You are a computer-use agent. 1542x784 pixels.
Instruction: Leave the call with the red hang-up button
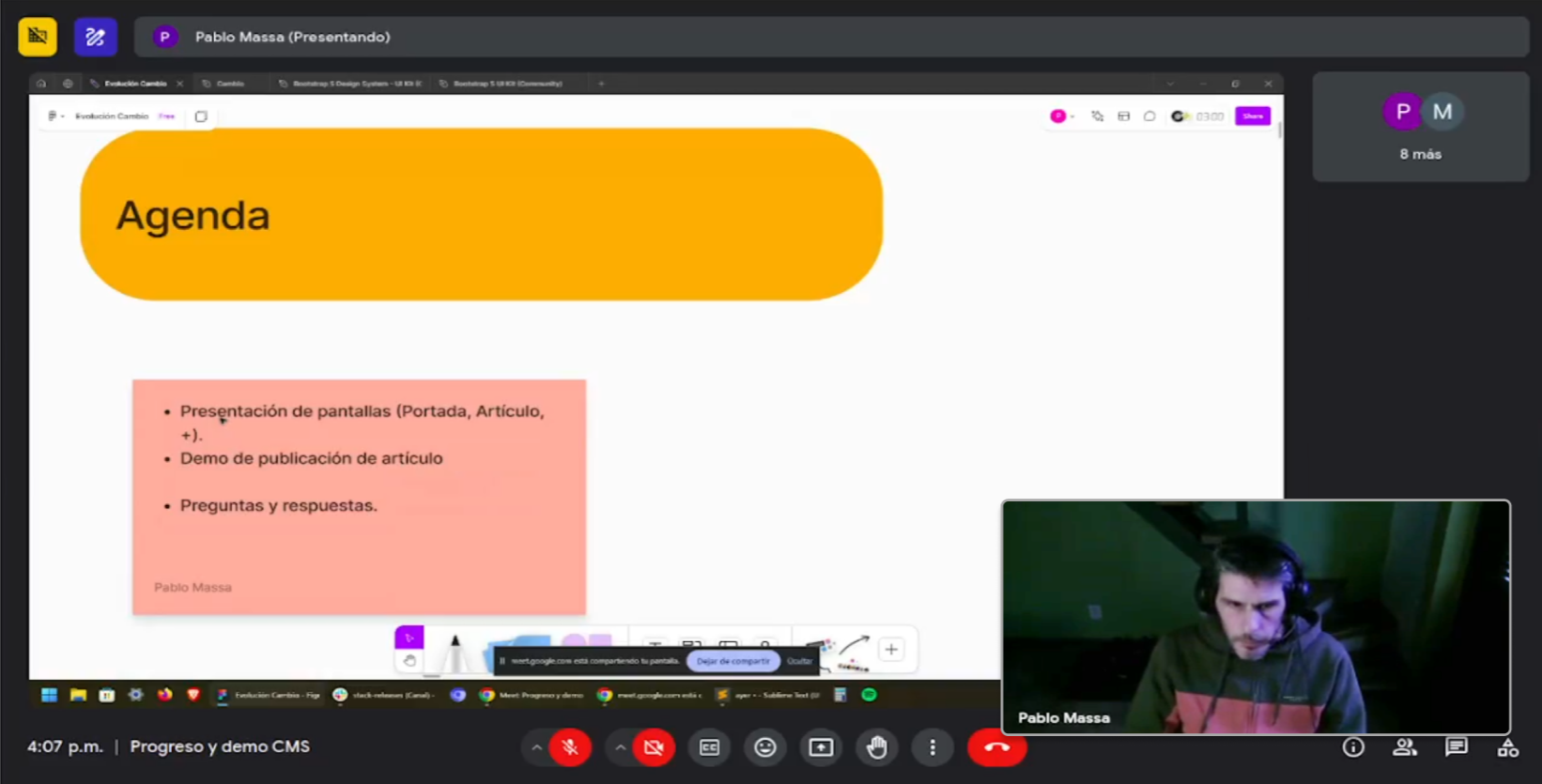click(996, 747)
